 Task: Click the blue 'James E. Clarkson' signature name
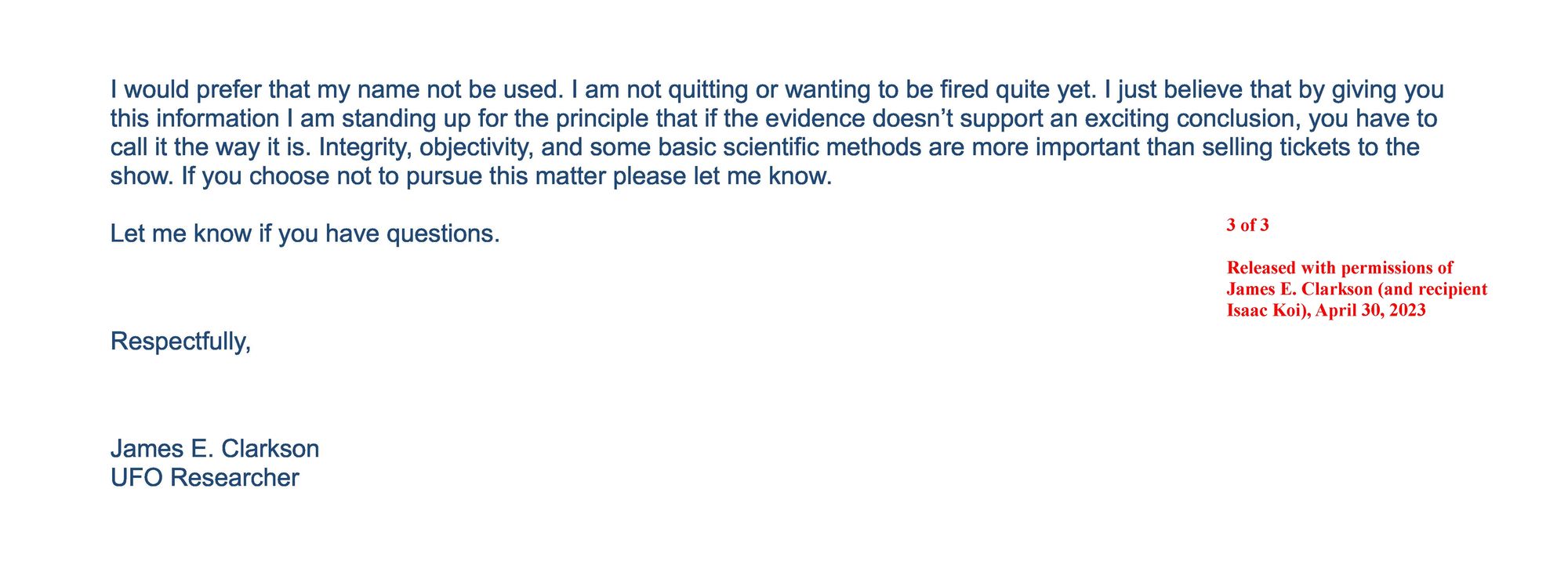coord(215,449)
